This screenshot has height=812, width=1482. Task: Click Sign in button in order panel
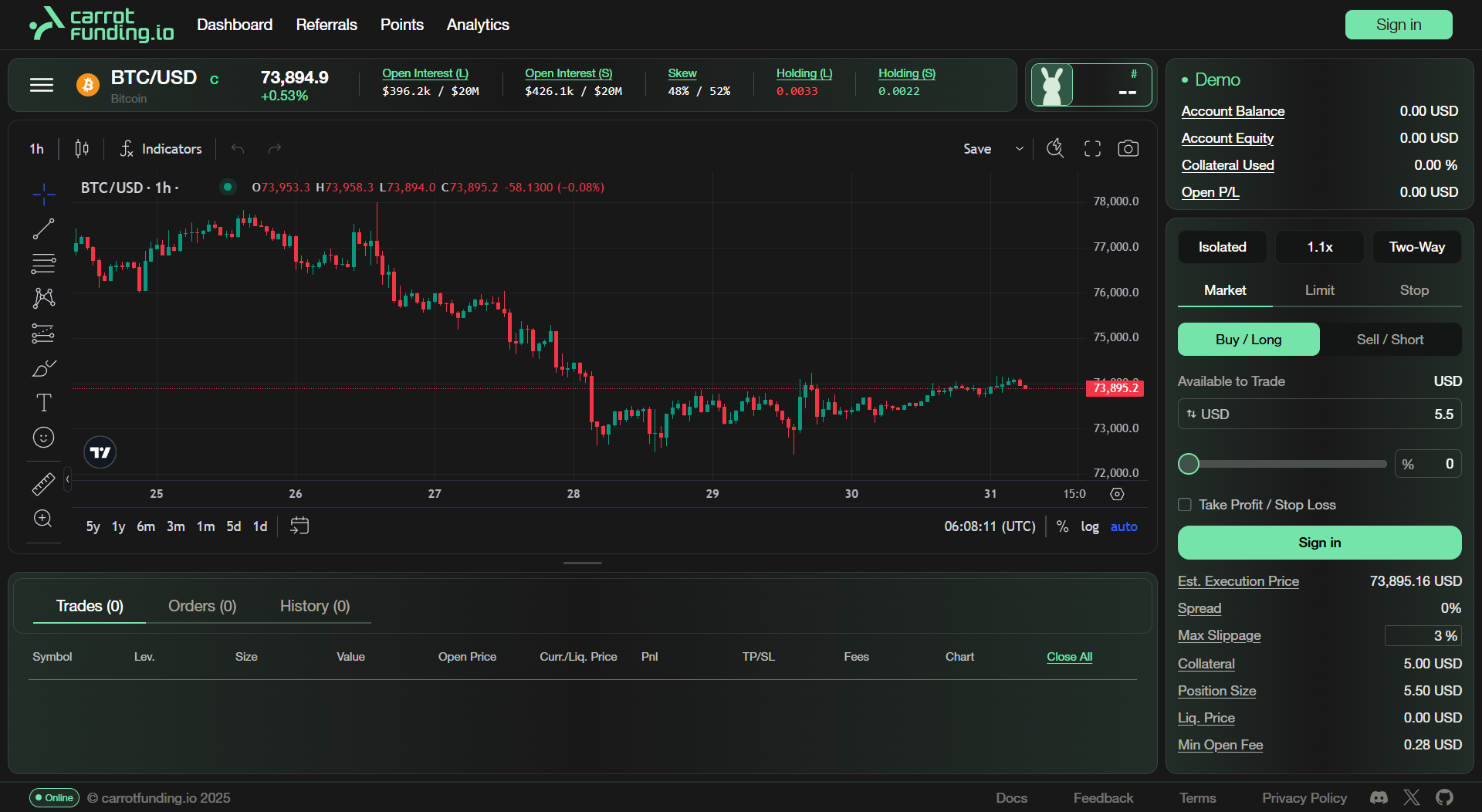[1320, 543]
